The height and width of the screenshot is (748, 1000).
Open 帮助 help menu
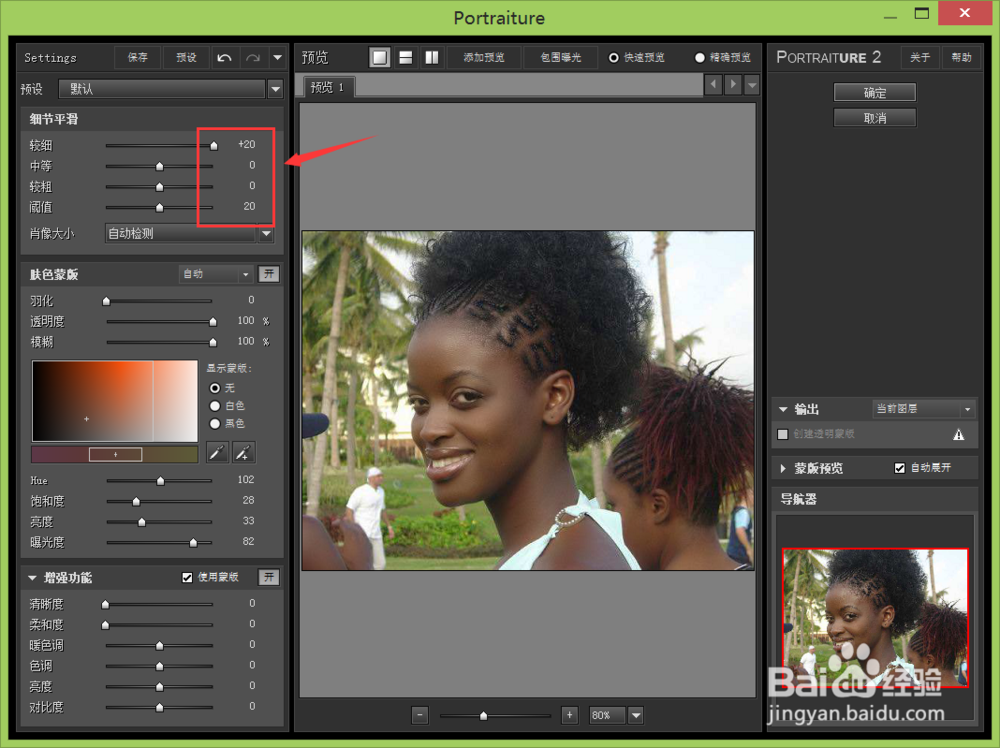(x=961, y=57)
